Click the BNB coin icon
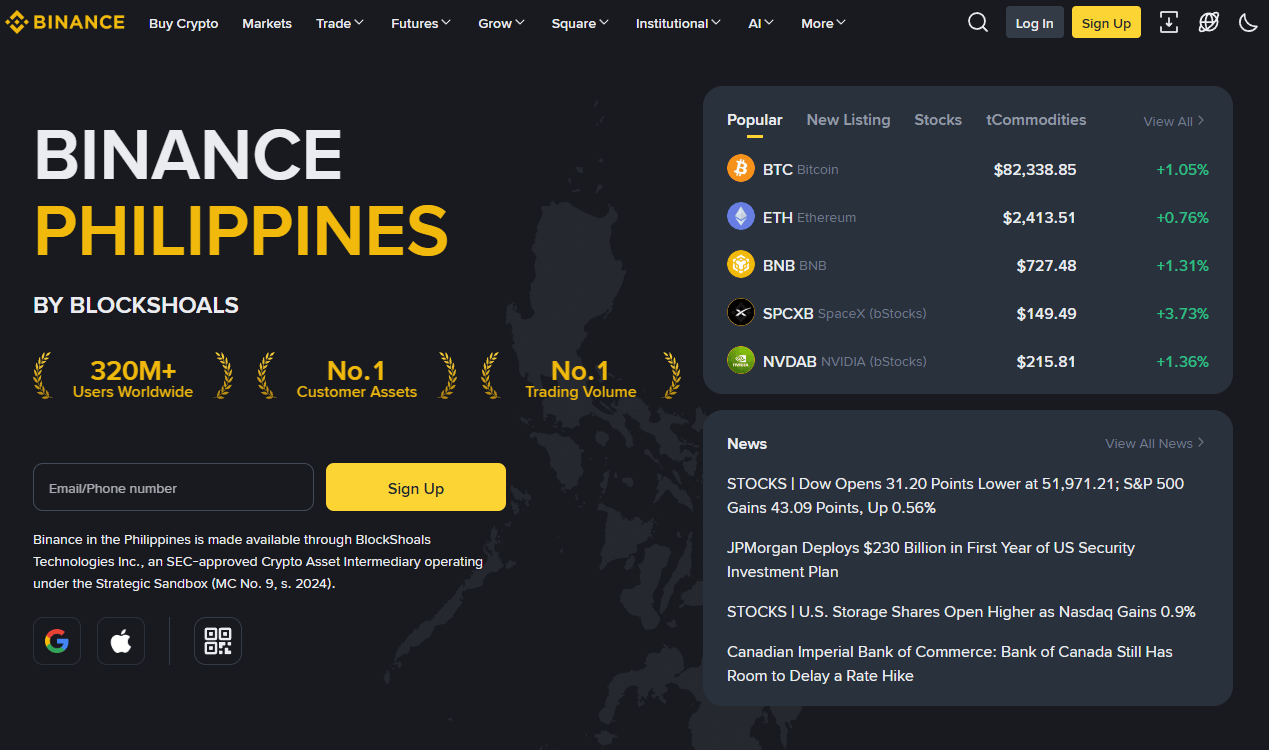 (x=741, y=264)
